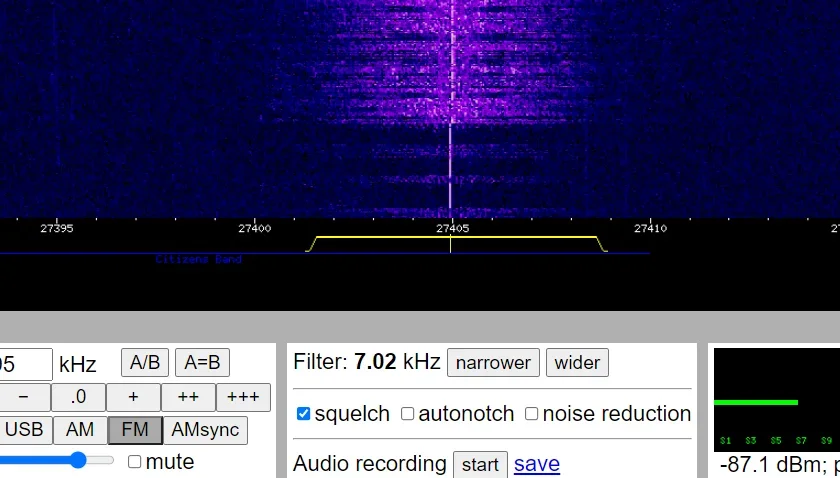Select AM demodulation mode
840x478 pixels.
coord(80,430)
